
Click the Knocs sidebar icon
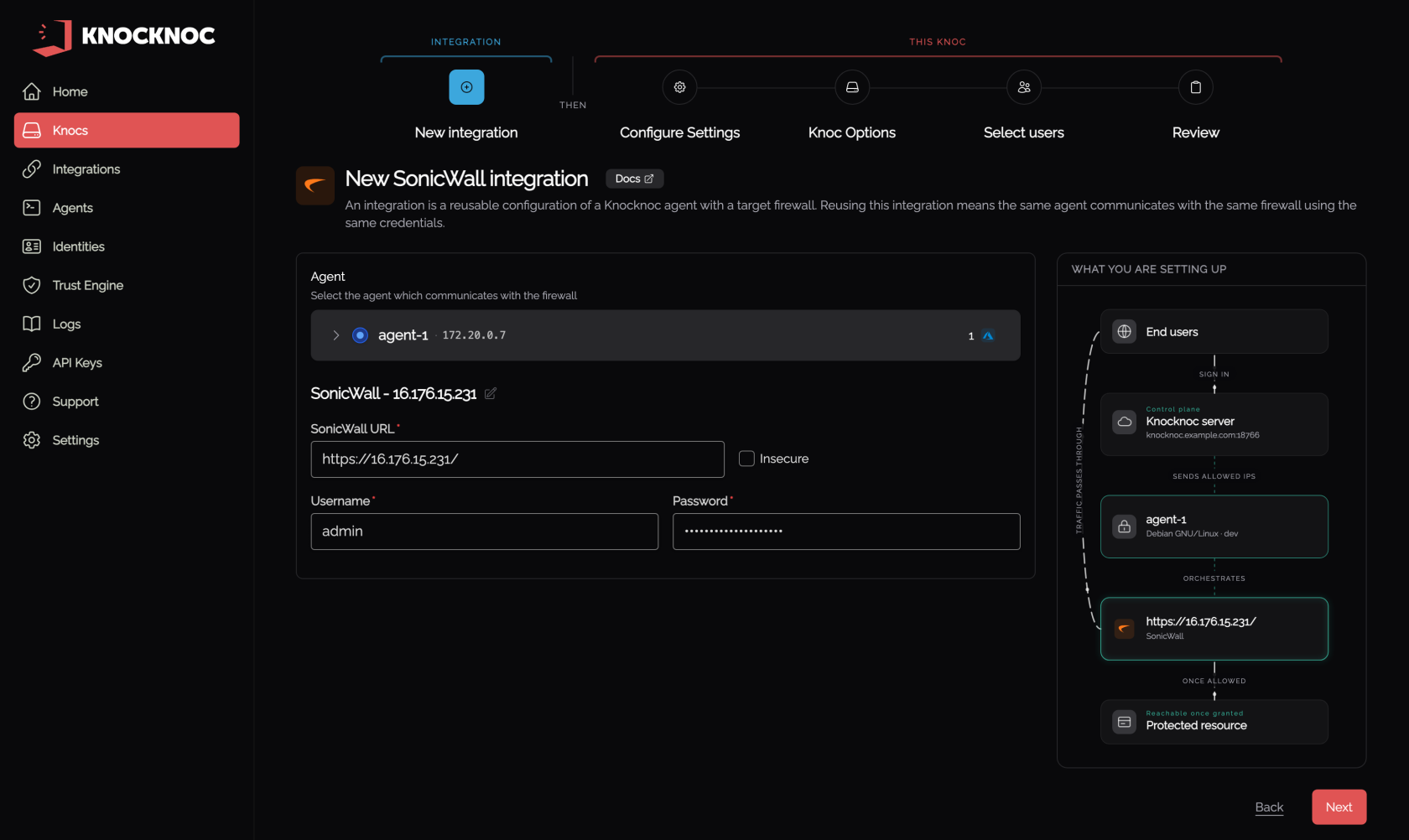tap(32, 130)
